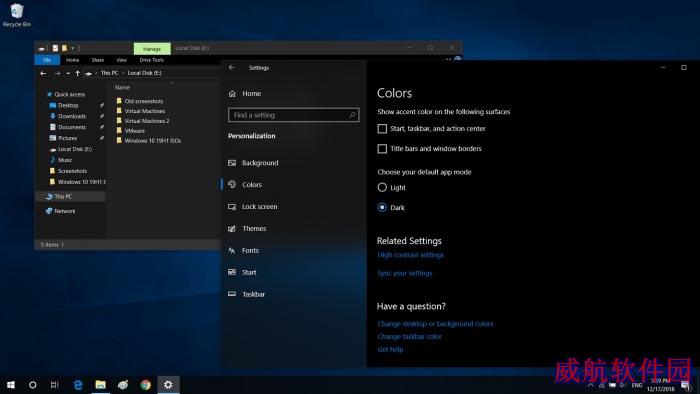
Task: Select This PC in the navigation pane
Action: (x=62, y=196)
